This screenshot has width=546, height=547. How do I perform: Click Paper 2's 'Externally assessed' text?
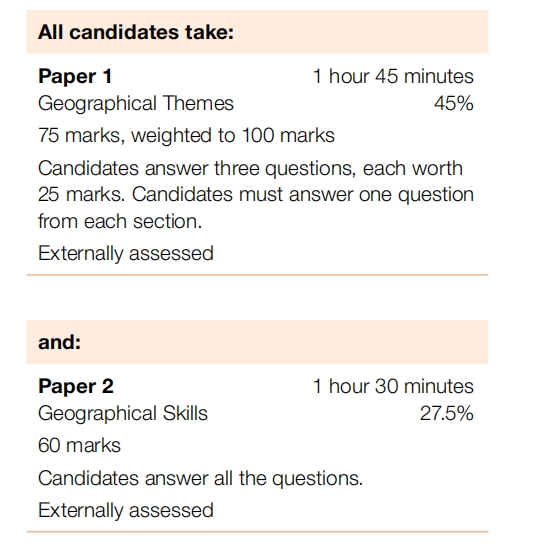coord(126,510)
